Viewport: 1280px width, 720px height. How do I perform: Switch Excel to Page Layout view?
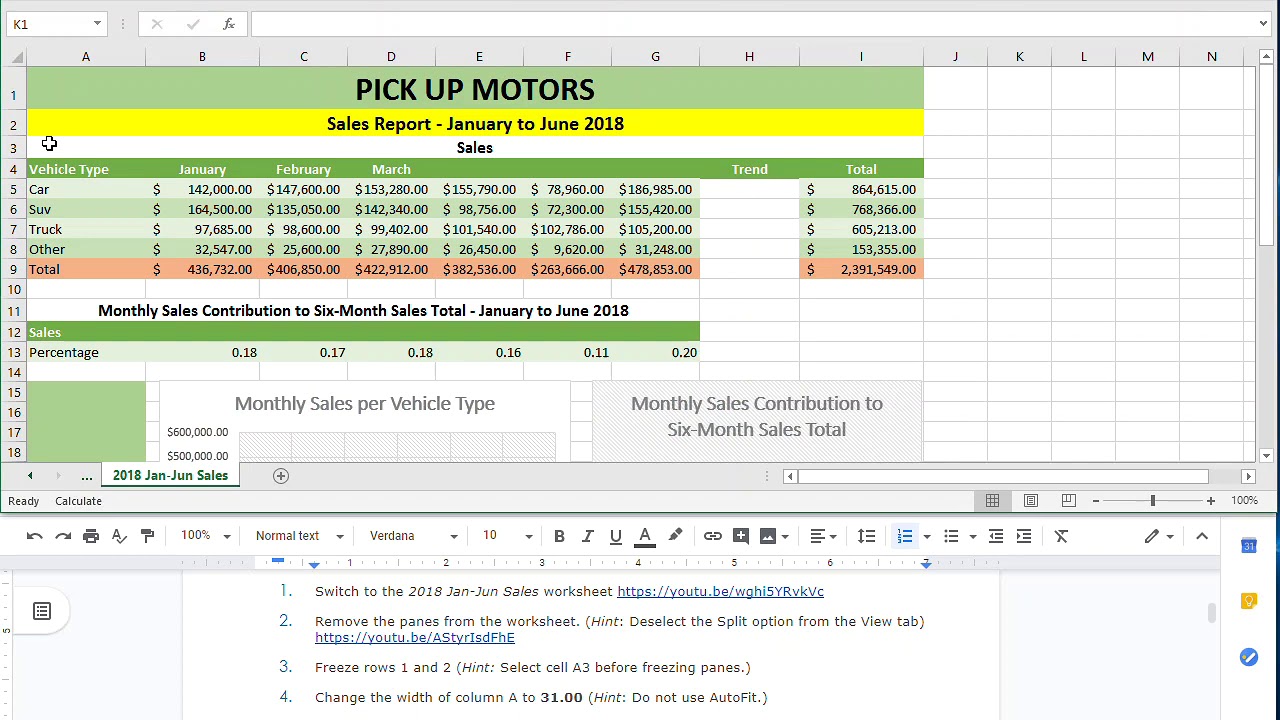point(1031,500)
